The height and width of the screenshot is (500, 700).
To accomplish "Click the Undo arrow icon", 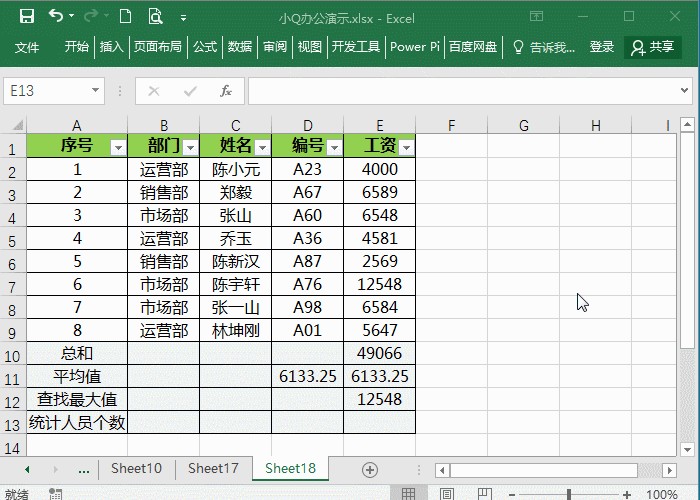I will click(56, 17).
